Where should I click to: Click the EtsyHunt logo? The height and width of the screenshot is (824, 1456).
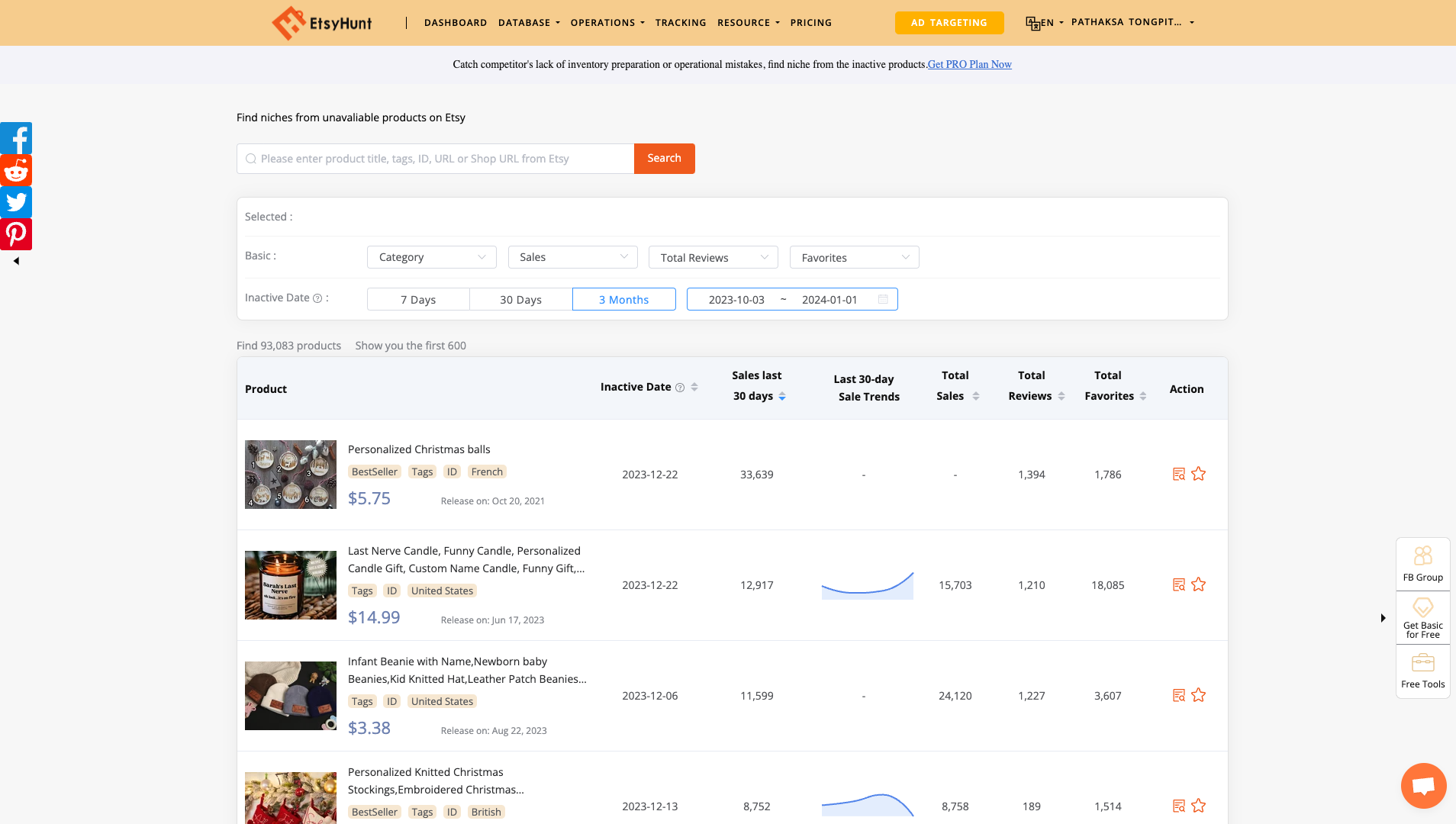click(x=321, y=22)
